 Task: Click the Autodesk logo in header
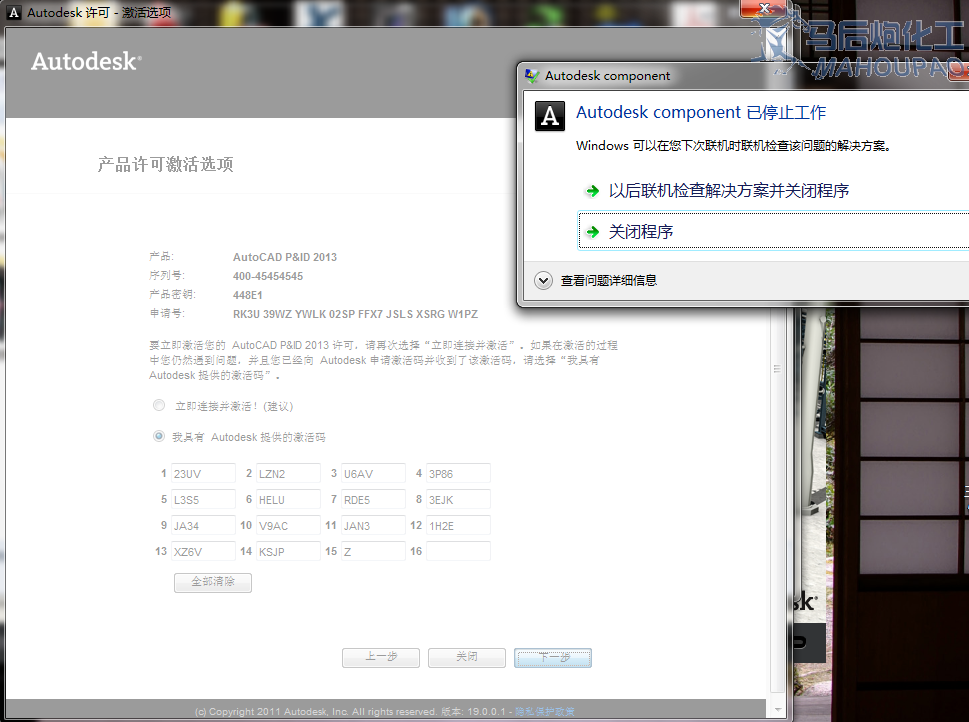click(87, 61)
